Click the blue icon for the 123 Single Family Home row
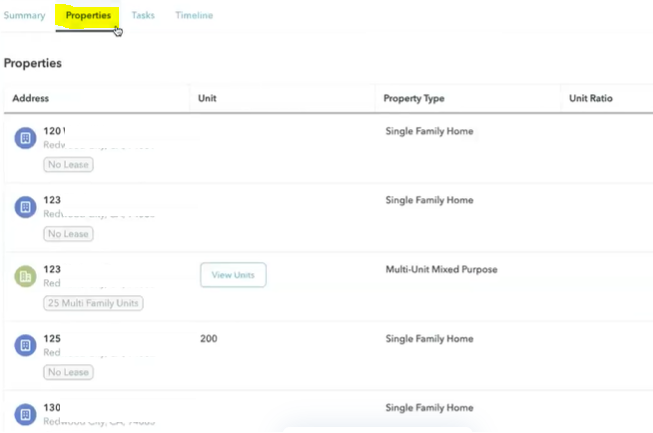Viewport: 653px width, 433px height. click(x=25, y=207)
